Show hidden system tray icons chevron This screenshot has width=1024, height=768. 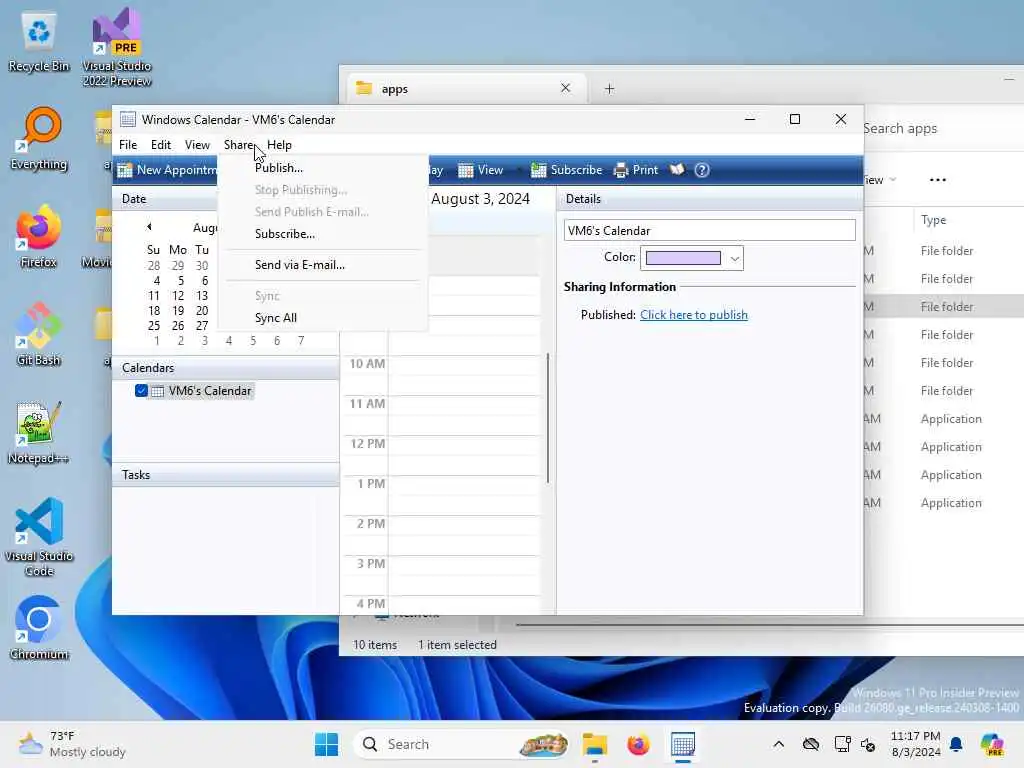pyautogui.click(x=778, y=744)
